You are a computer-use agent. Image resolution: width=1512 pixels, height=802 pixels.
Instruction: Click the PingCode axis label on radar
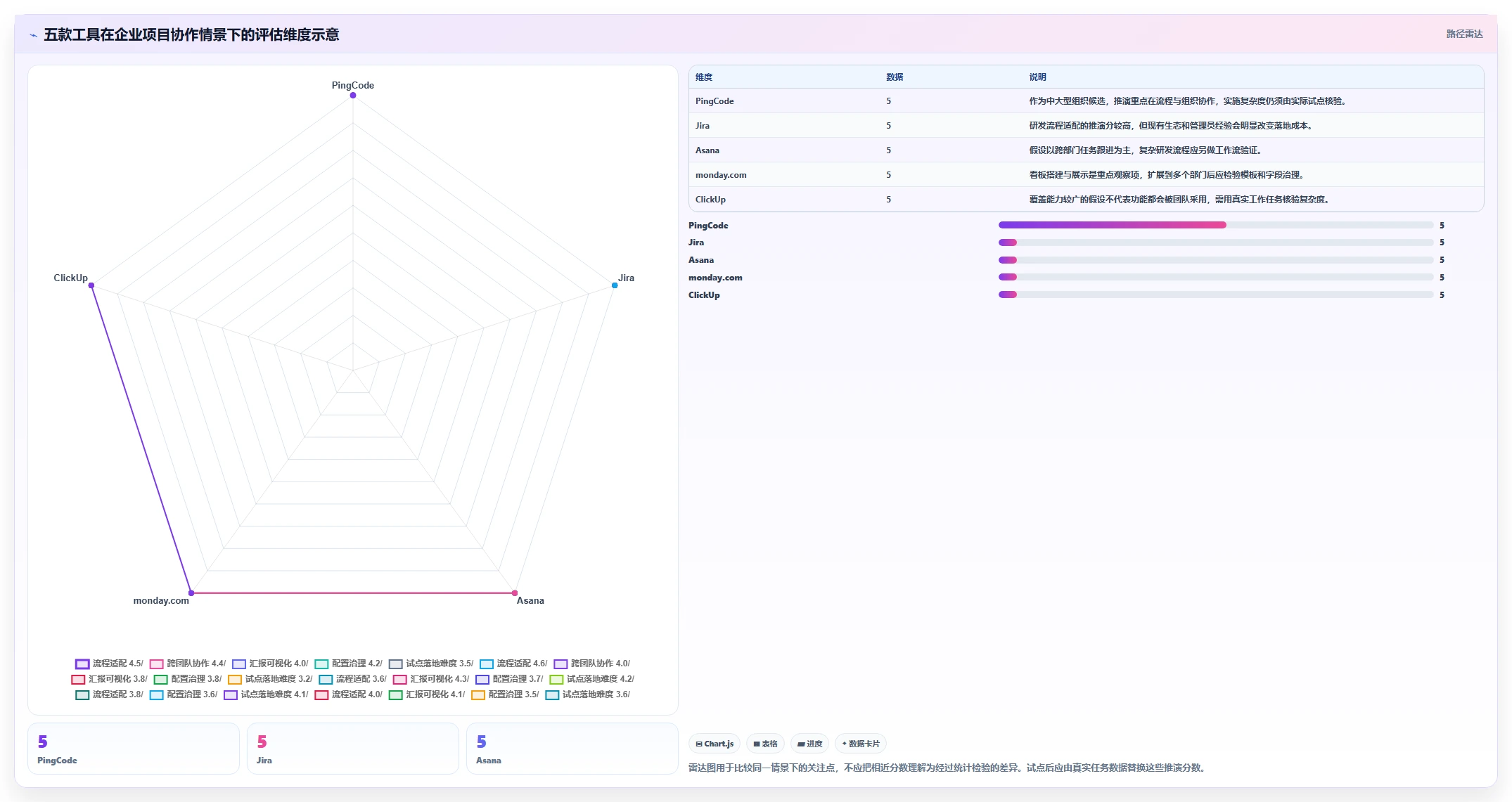pyautogui.click(x=353, y=85)
